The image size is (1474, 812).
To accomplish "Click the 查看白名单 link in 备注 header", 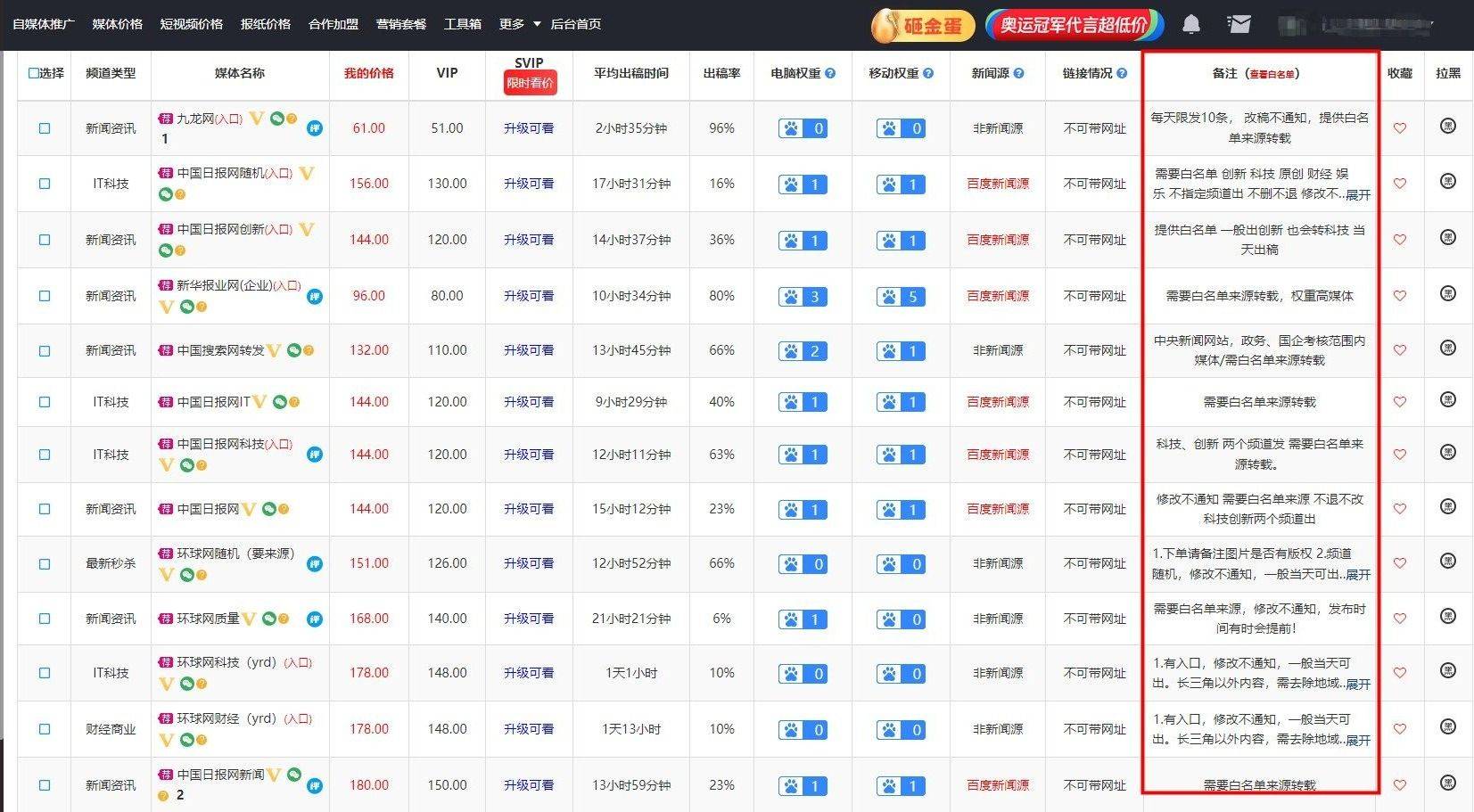I will click(x=1272, y=74).
